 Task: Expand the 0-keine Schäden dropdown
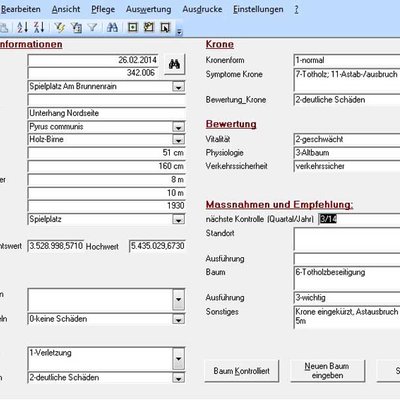point(178,319)
